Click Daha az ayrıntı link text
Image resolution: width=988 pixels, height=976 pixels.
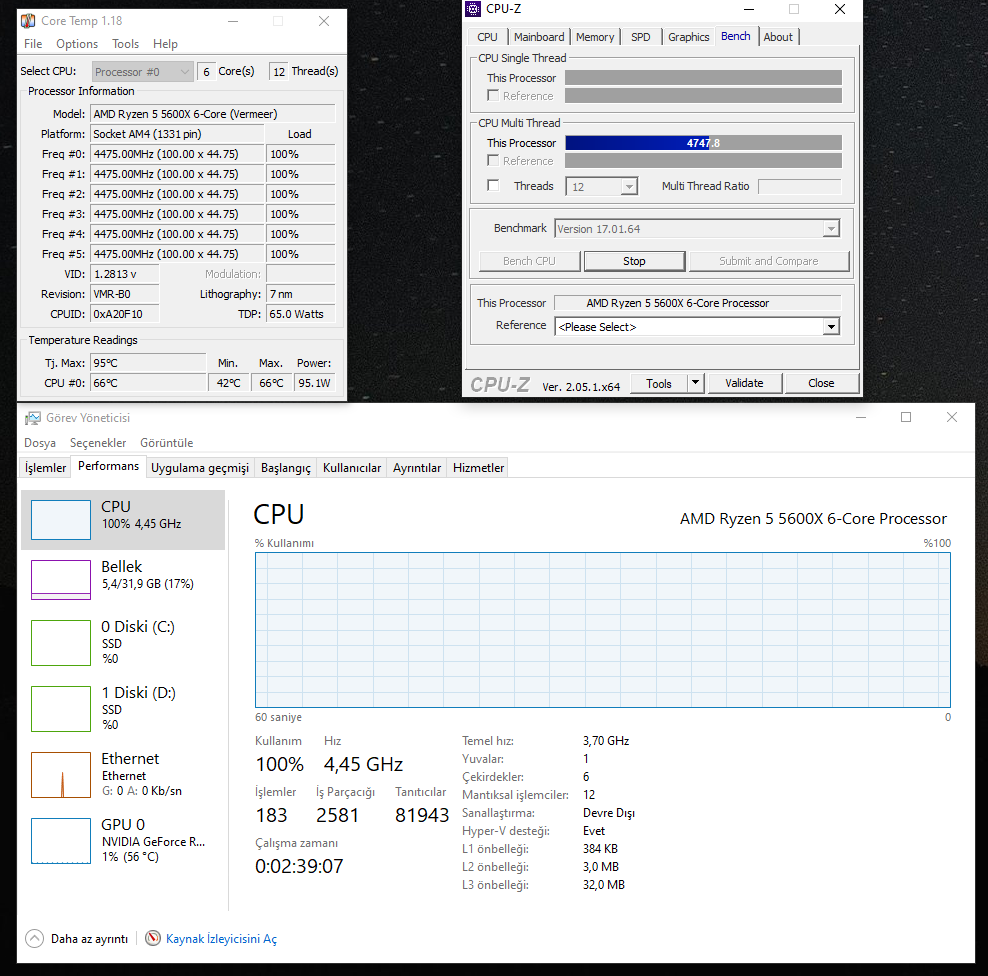click(x=89, y=939)
